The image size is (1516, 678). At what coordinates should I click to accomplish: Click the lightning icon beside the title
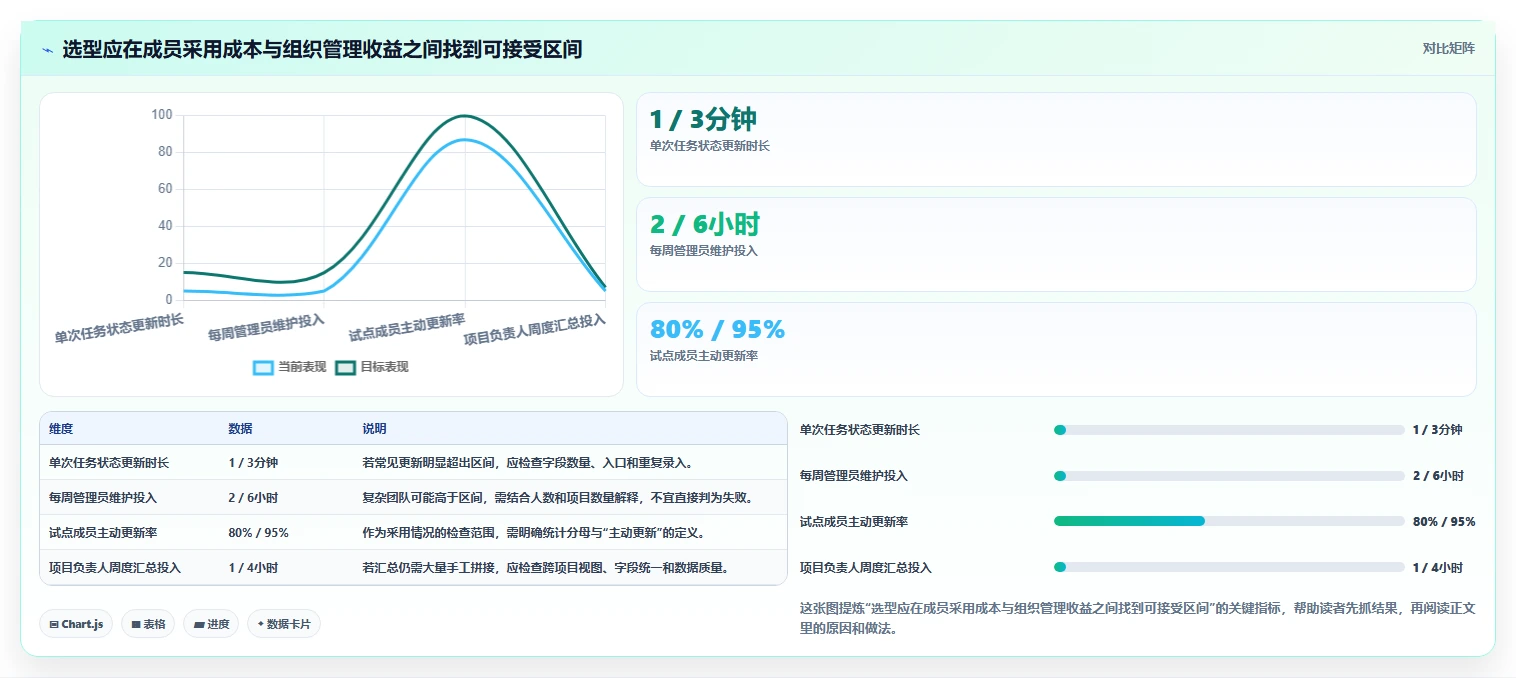coord(47,49)
